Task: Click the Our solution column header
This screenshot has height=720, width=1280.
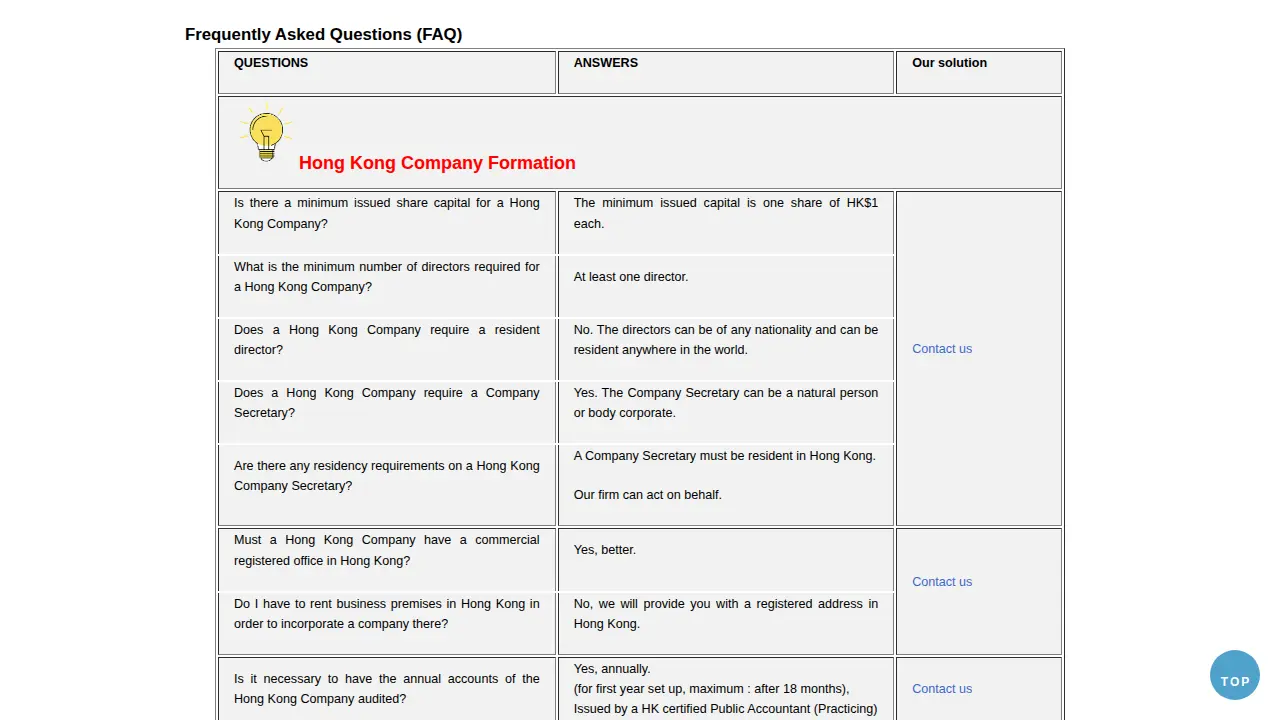Action: [949, 63]
